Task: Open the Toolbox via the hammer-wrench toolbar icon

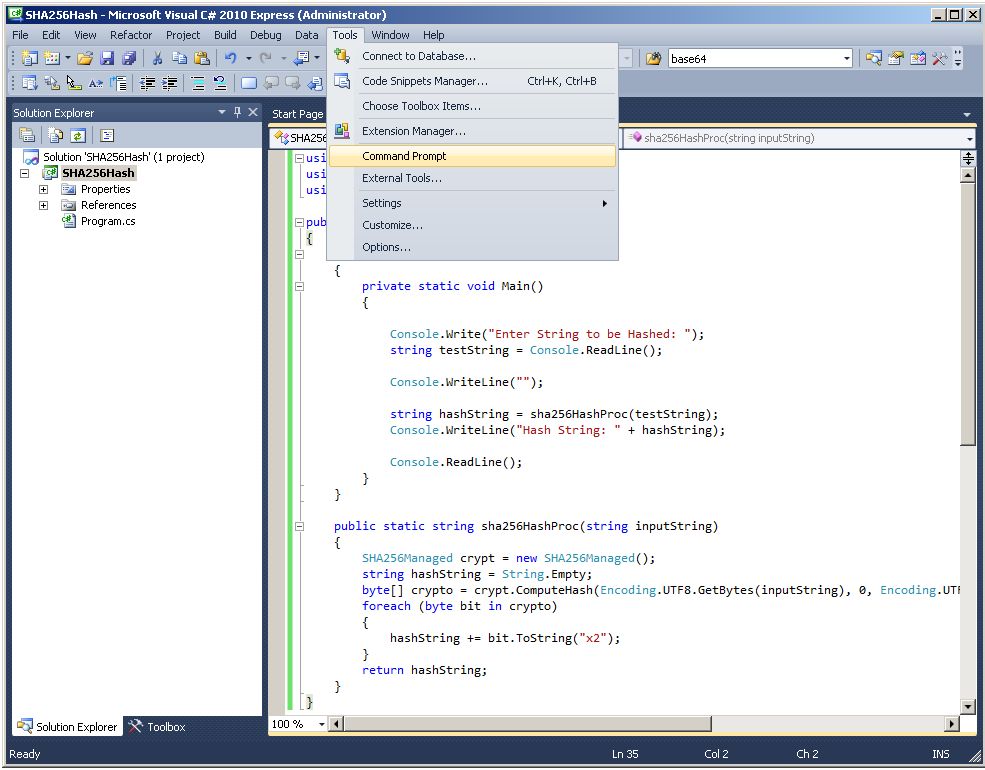Action: coord(939,59)
